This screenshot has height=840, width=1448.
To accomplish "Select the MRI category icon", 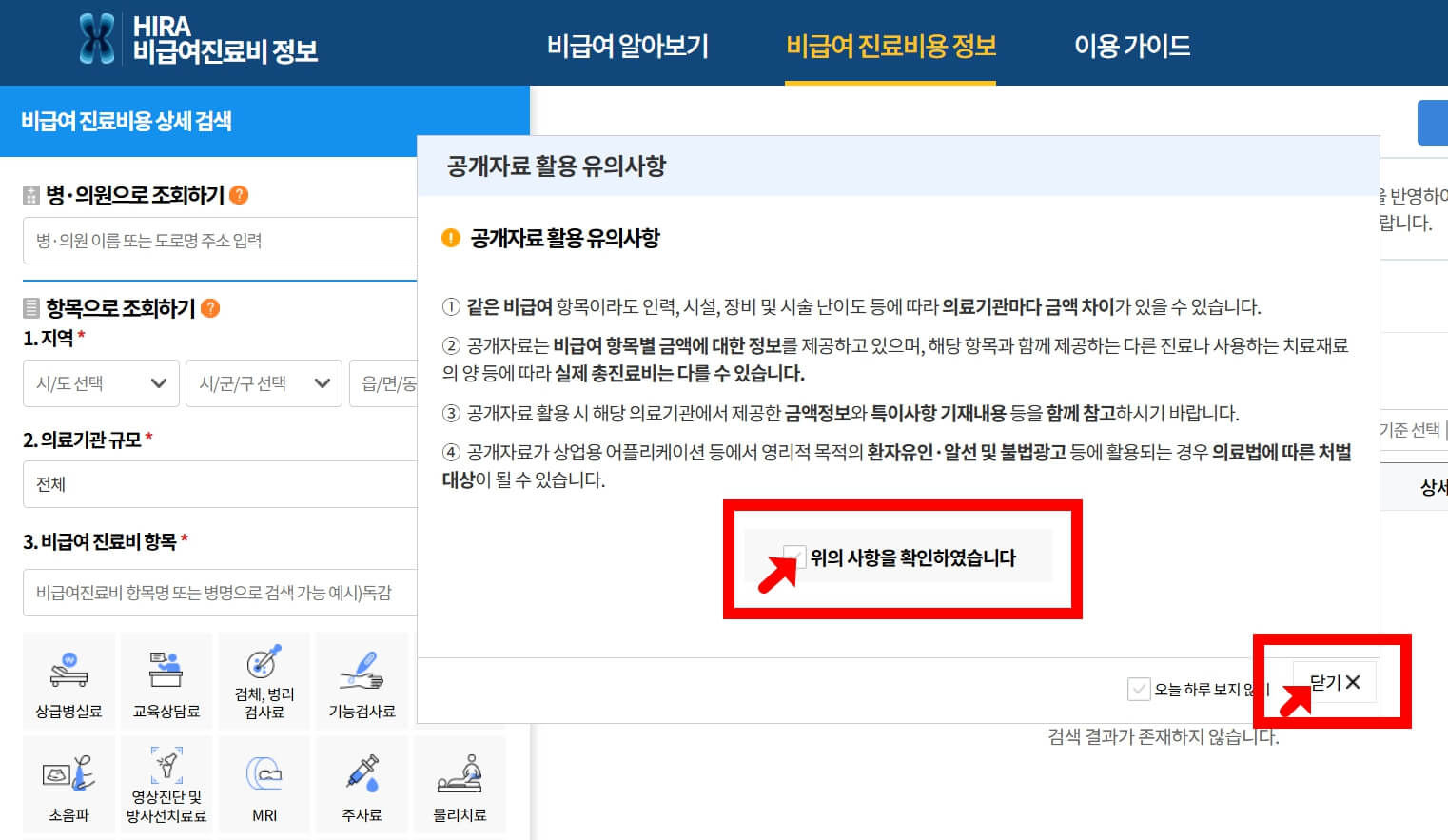I will pos(264,785).
